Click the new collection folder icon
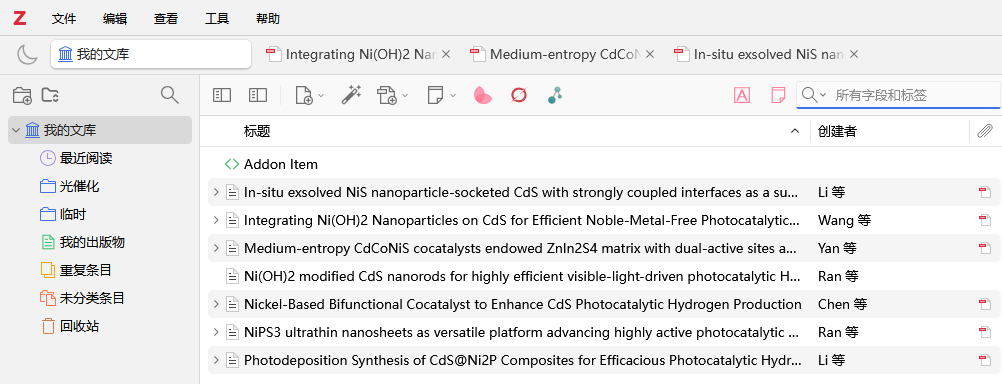This screenshot has height=384, width=1002. [22, 95]
